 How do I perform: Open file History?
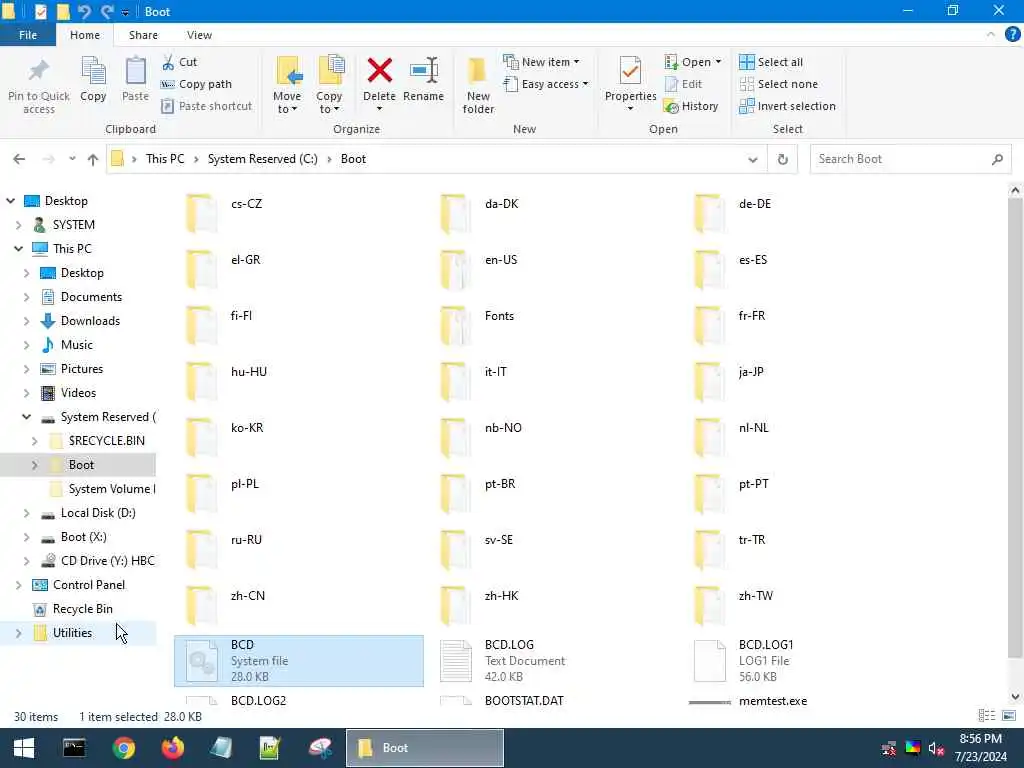(691, 106)
